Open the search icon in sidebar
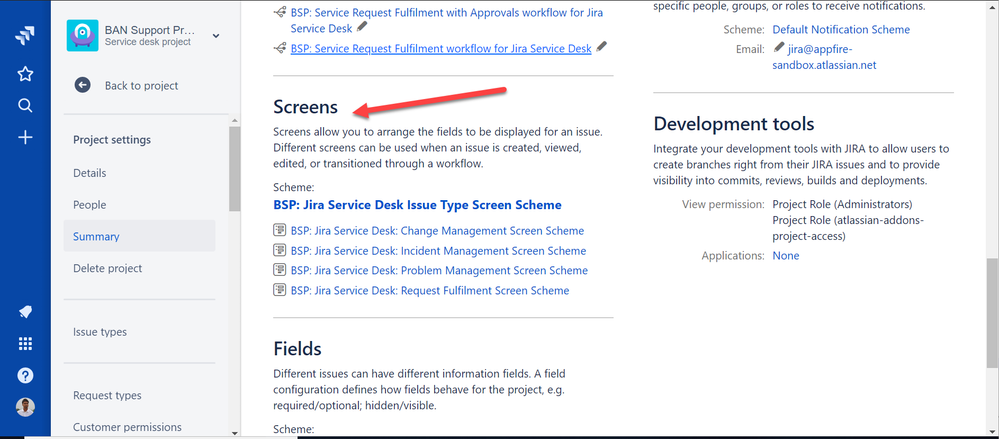This screenshot has width=999, height=439. point(25,105)
